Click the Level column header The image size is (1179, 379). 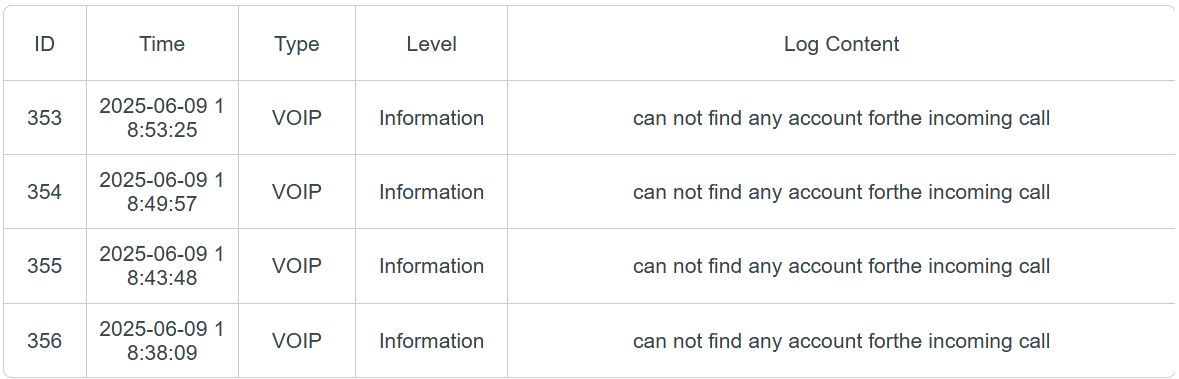[x=432, y=44]
